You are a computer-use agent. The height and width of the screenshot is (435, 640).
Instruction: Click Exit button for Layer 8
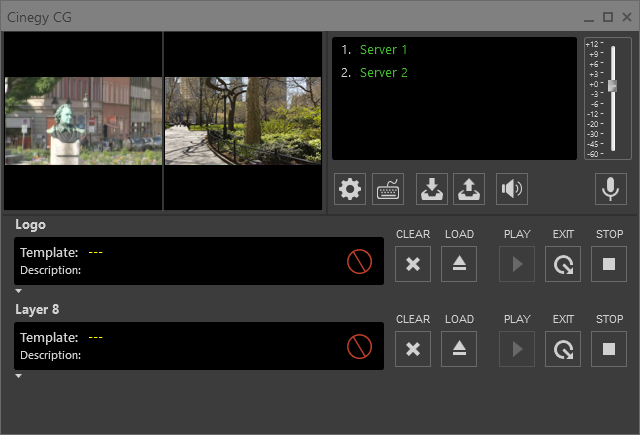click(x=563, y=349)
